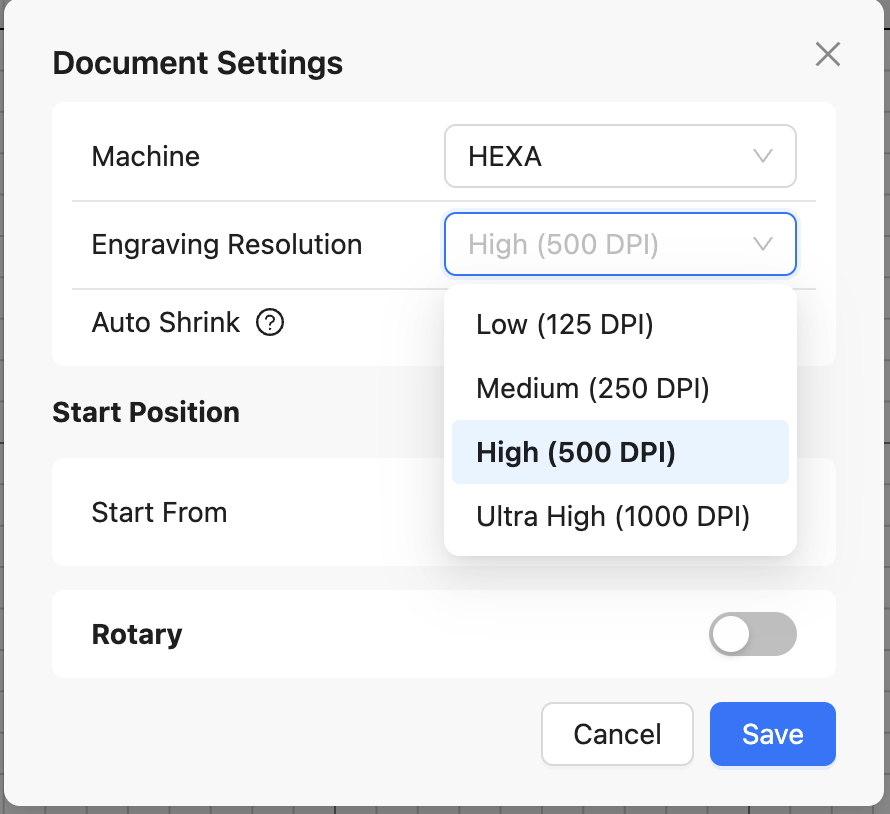
Task: Click the Machine label text
Action: pyautogui.click(x=146, y=156)
